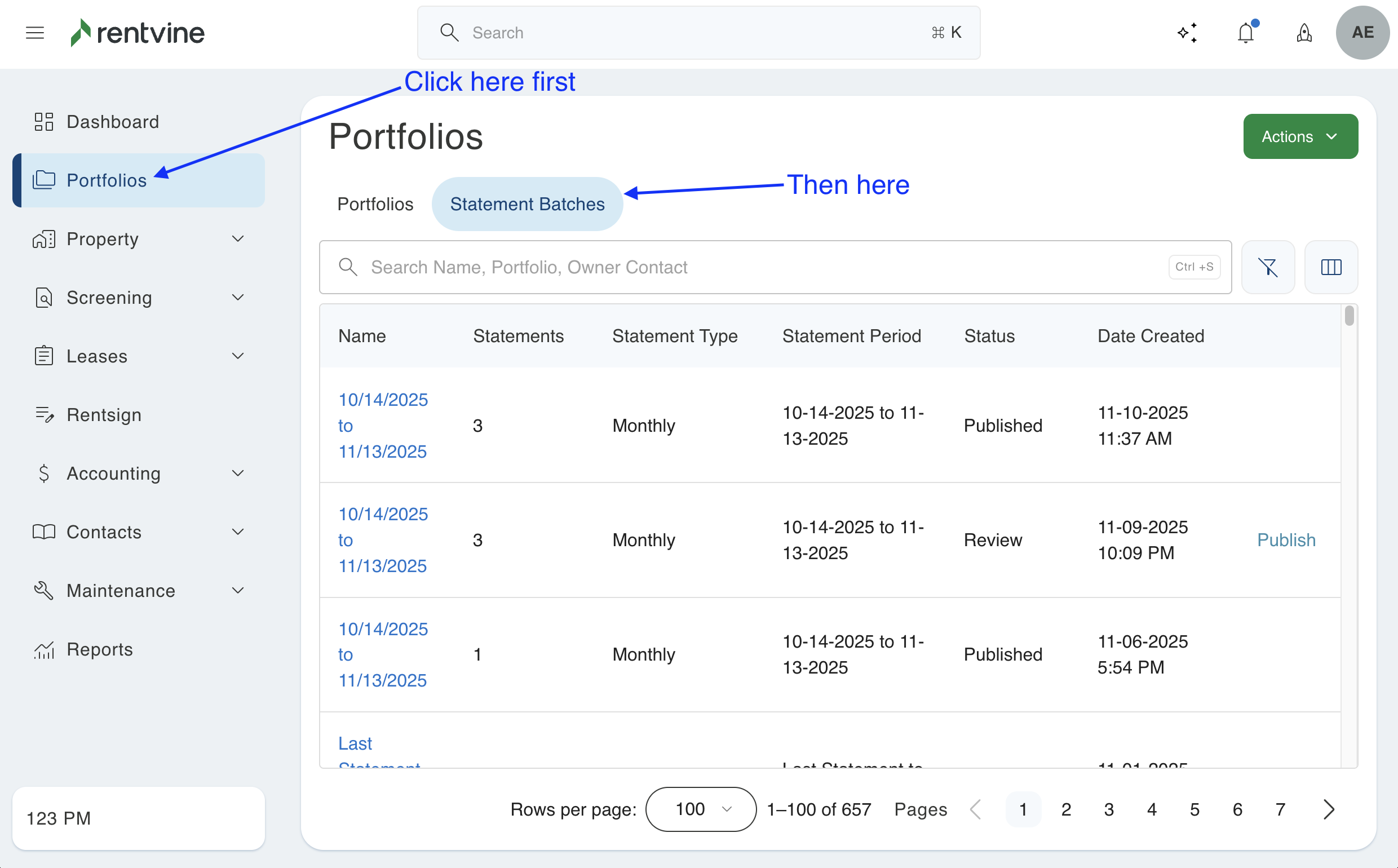
Task: Go to page 3 of results
Action: tap(1109, 809)
